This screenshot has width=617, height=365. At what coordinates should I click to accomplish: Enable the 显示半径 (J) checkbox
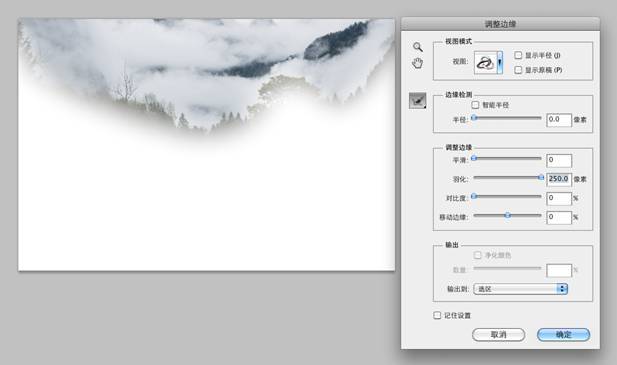click(x=518, y=55)
